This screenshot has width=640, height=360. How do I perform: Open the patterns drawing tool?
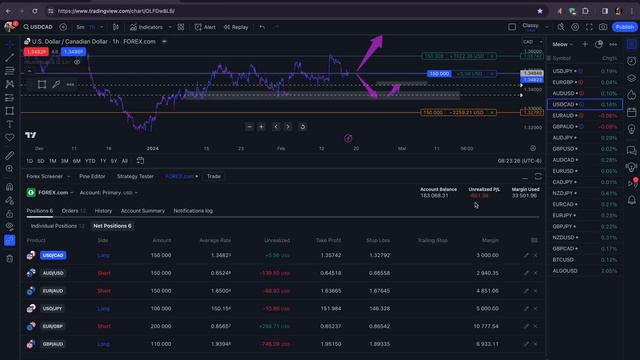(9, 84)
